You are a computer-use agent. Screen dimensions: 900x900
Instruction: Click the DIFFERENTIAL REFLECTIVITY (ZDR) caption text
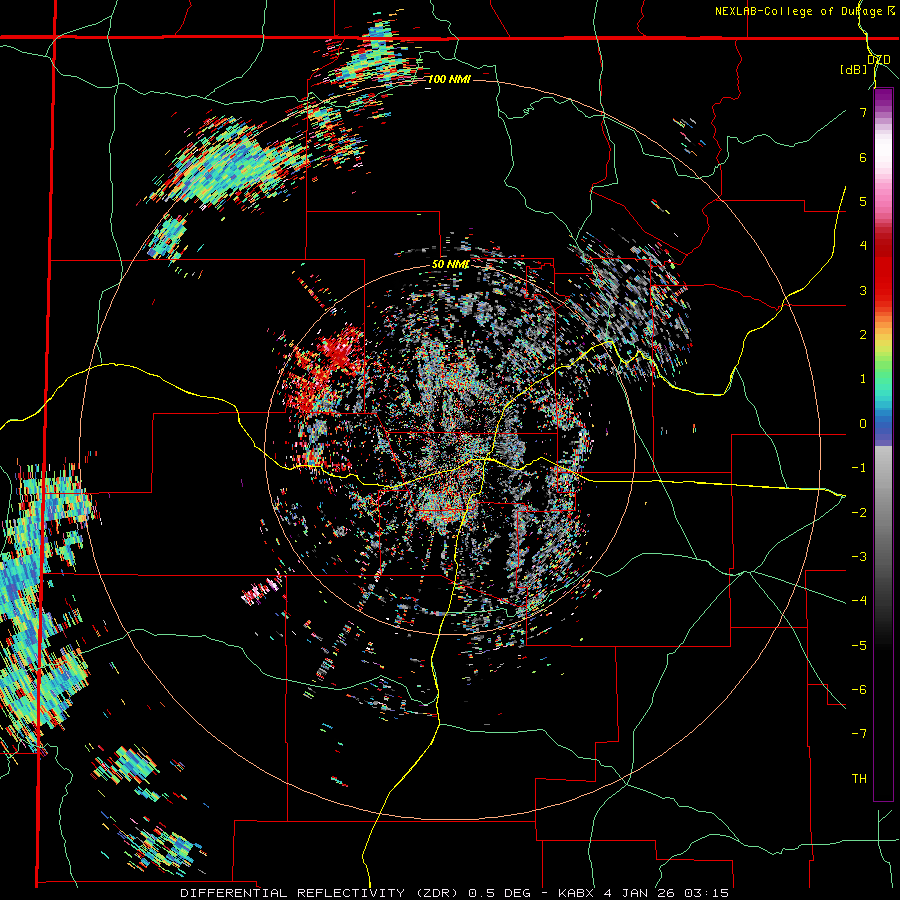coord(320,893)
